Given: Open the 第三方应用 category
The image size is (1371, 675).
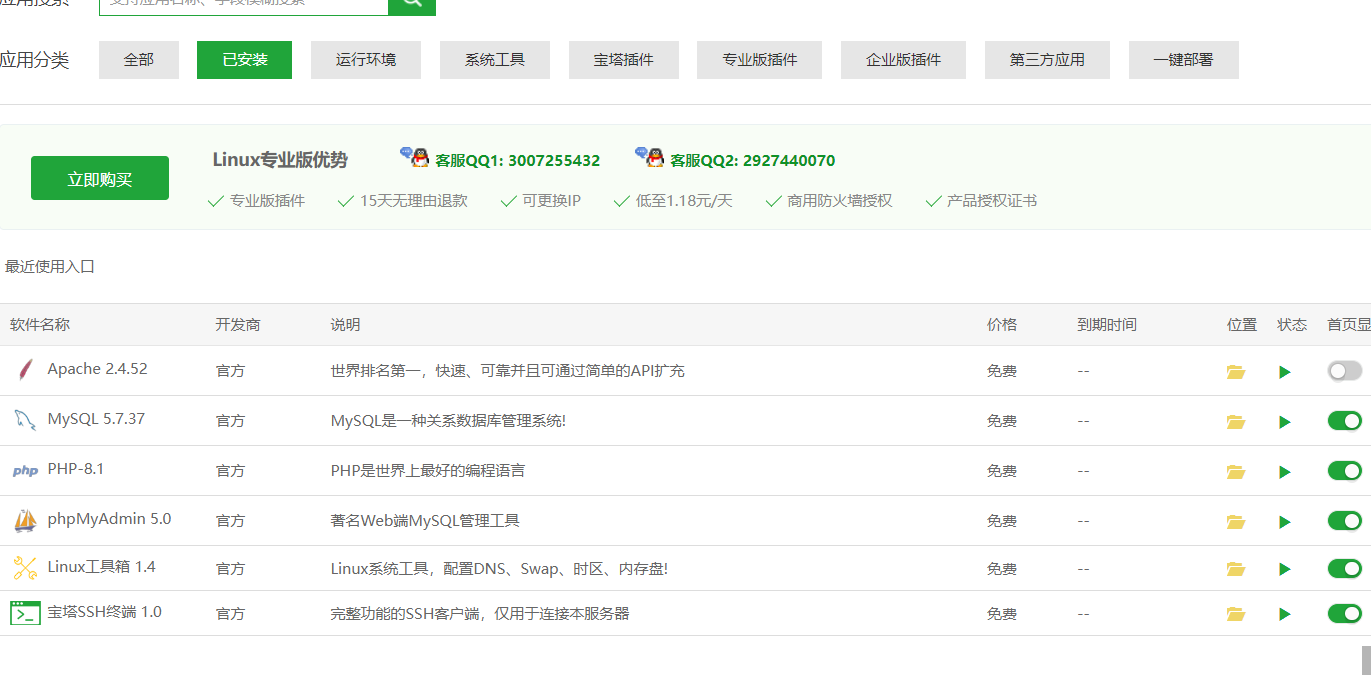Looking at the screenshot, I should tap(1047, 60).
